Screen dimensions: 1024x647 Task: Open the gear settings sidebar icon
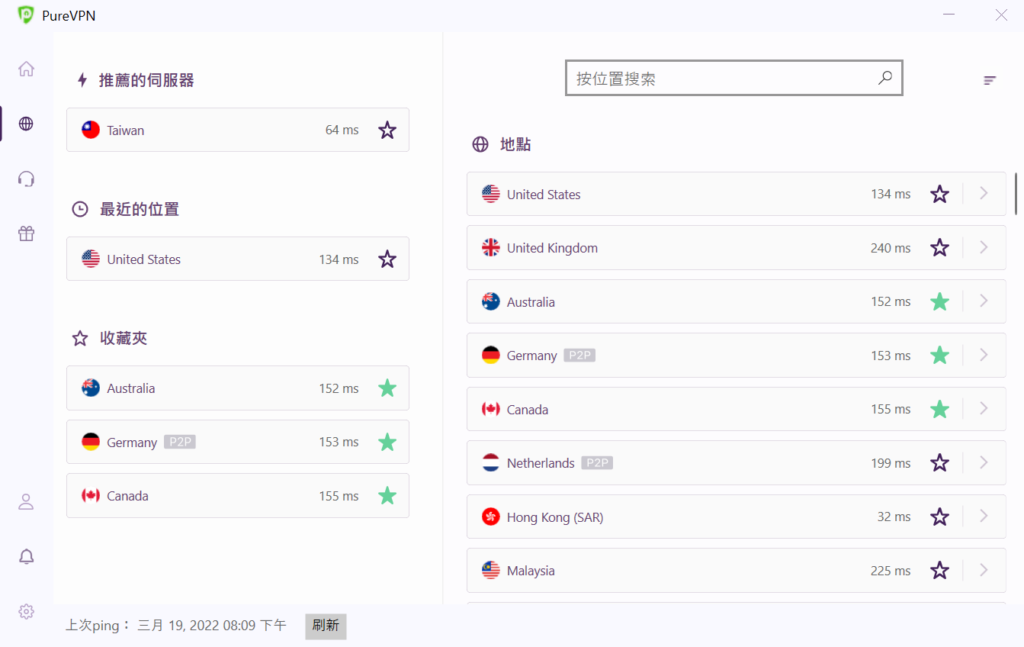tap(26, 611)
